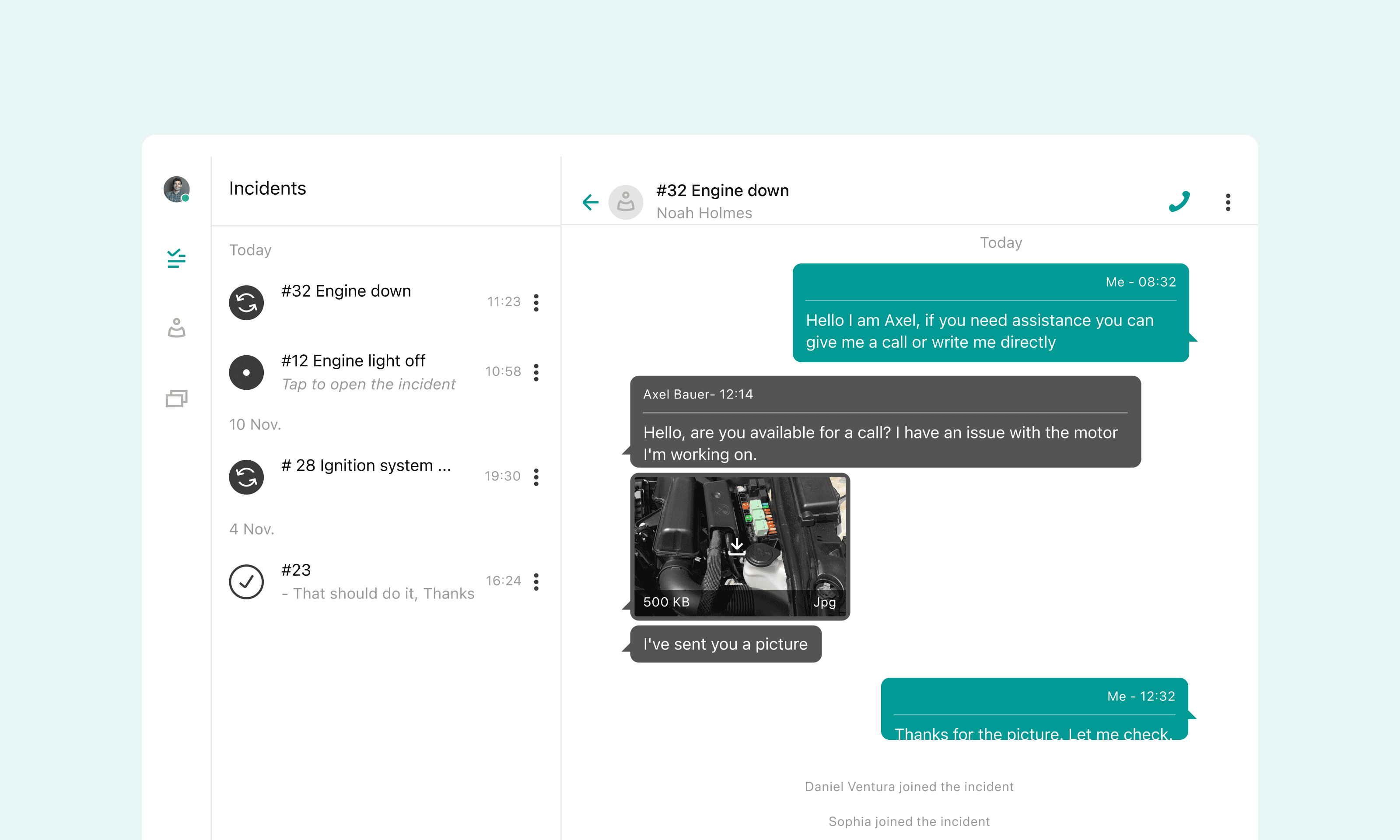Click the #23 completed checkmark circle

tap(246, 581)
